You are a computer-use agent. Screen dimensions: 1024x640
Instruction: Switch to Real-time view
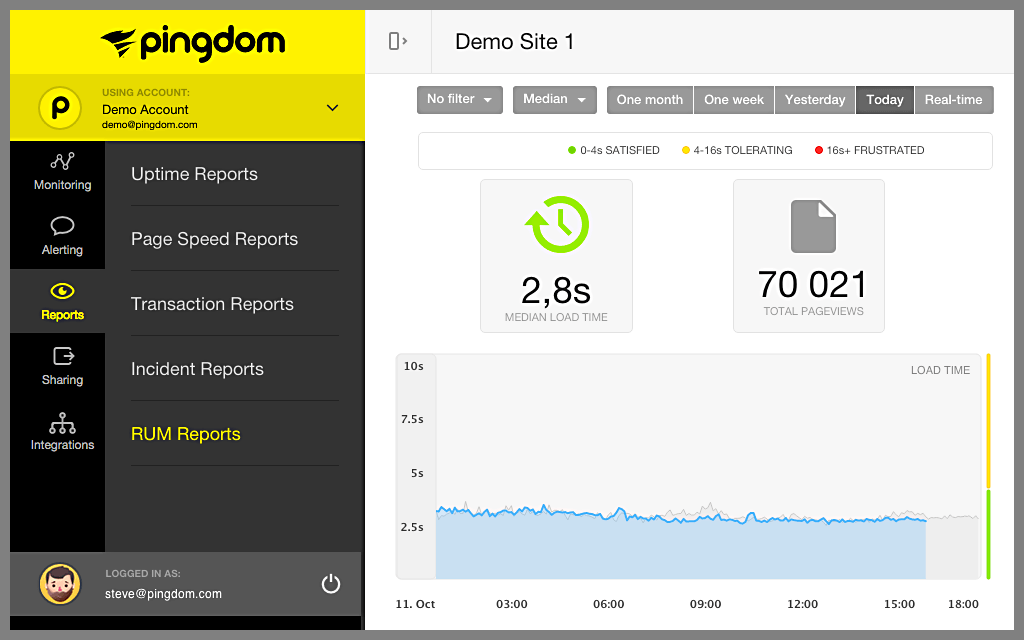click(953, 100)
